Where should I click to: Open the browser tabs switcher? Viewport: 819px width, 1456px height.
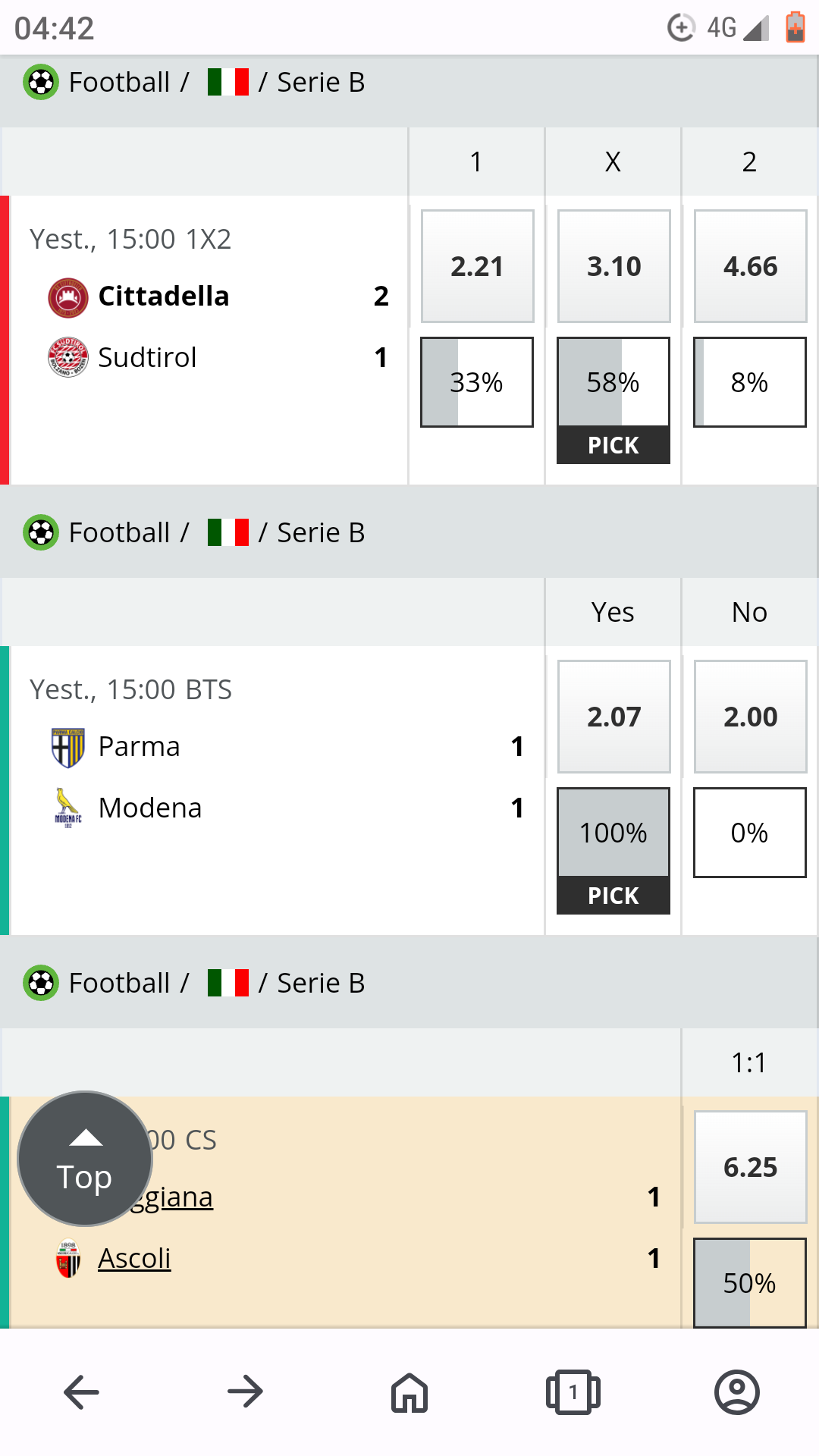pos(573,1392)
